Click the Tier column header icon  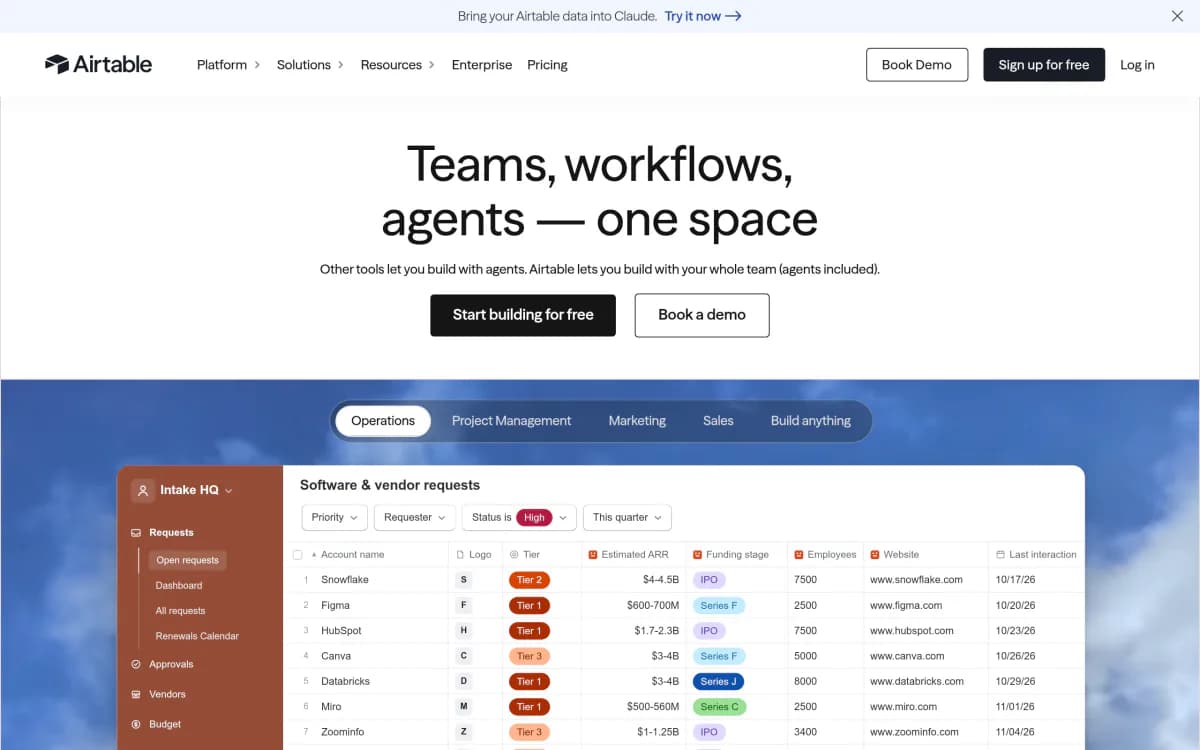(514, 554)
